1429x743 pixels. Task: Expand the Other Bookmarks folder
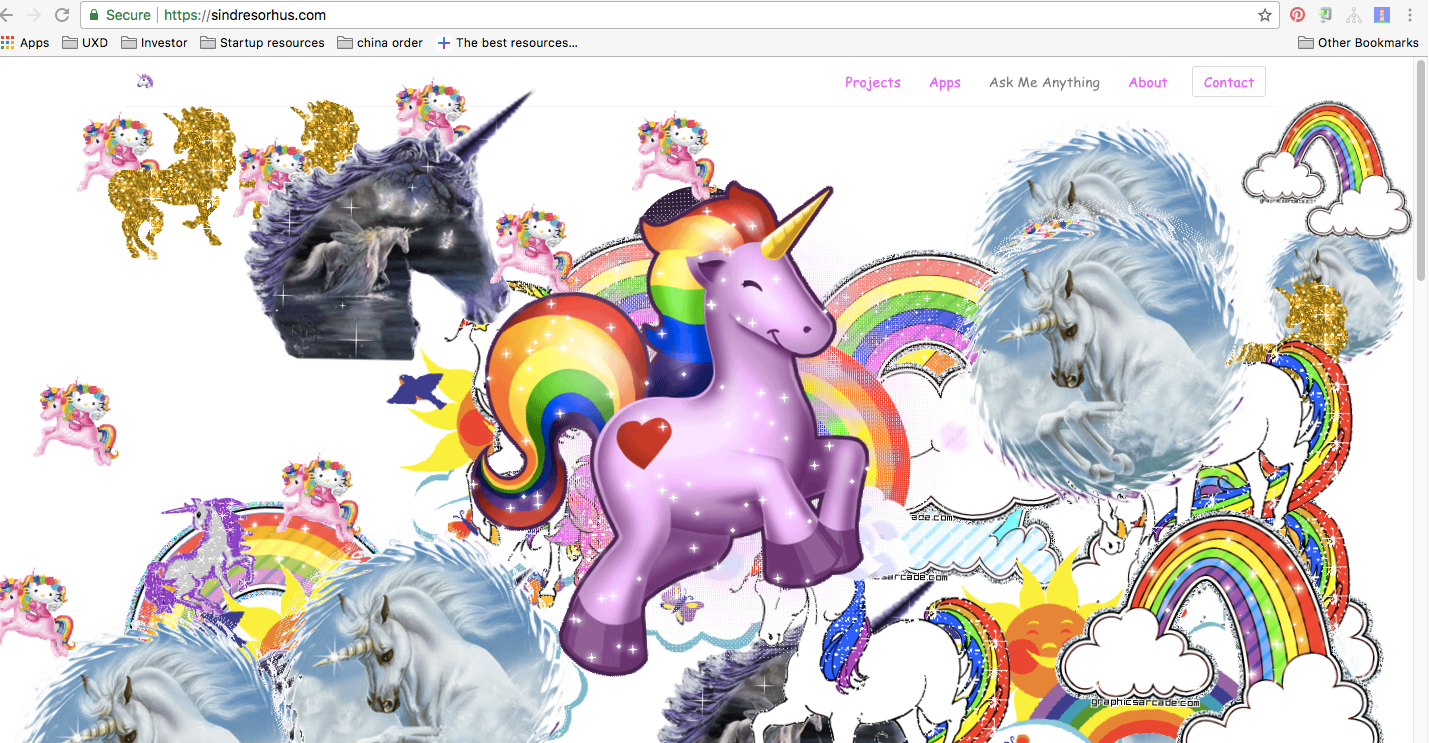point(1358,43)
